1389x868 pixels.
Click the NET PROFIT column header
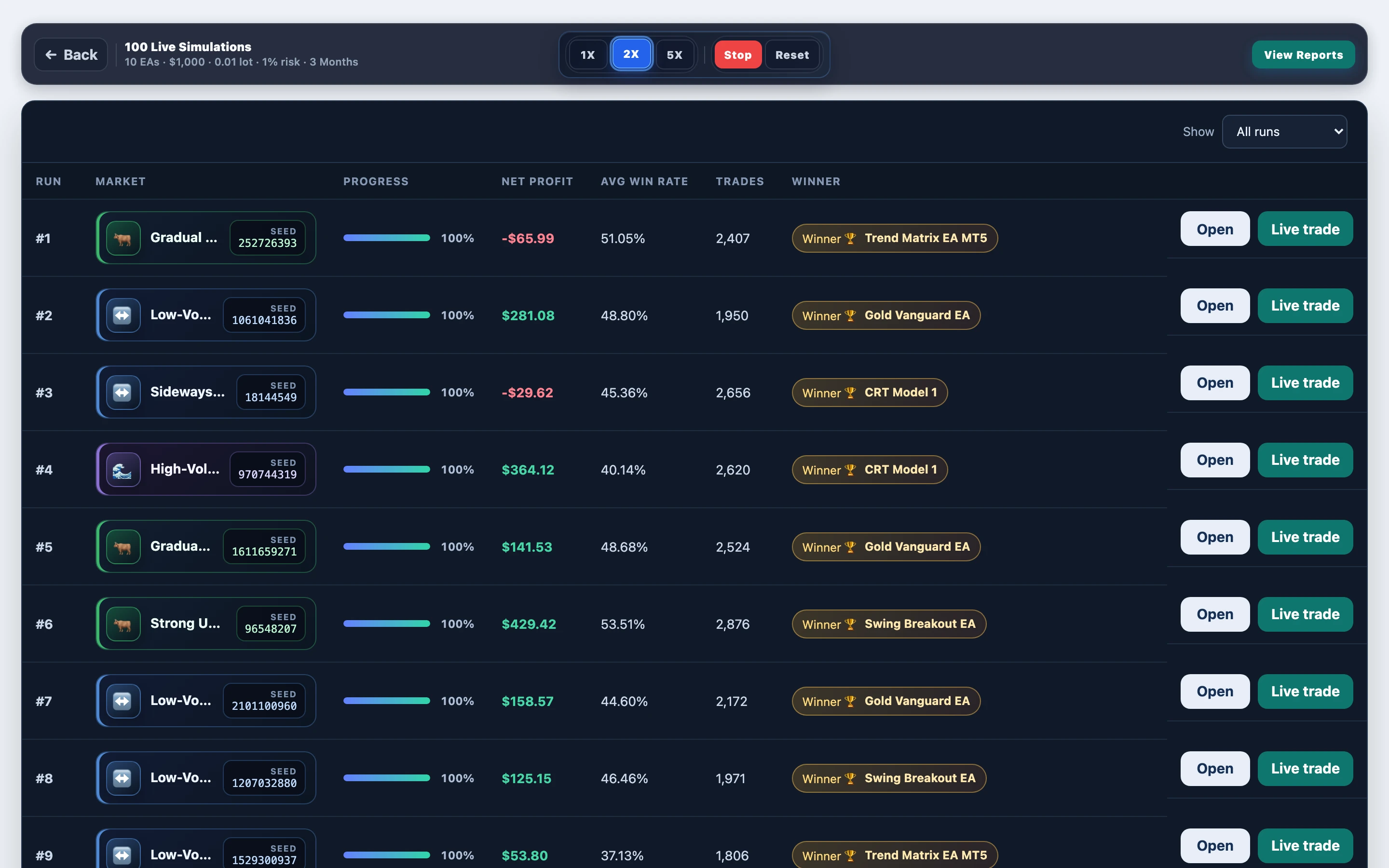537,181
